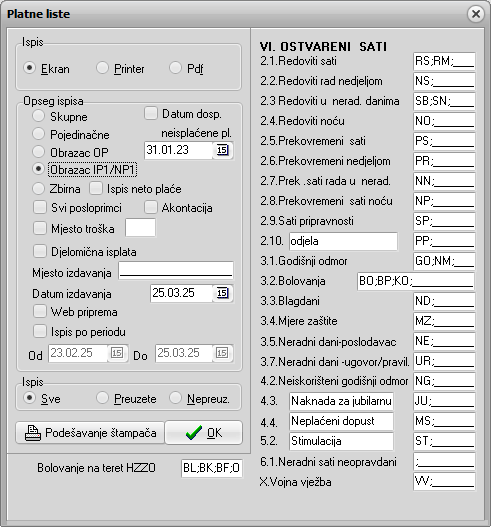
Task: Click the Bolovanje na teret HZZO field
Action: point(212,468)
